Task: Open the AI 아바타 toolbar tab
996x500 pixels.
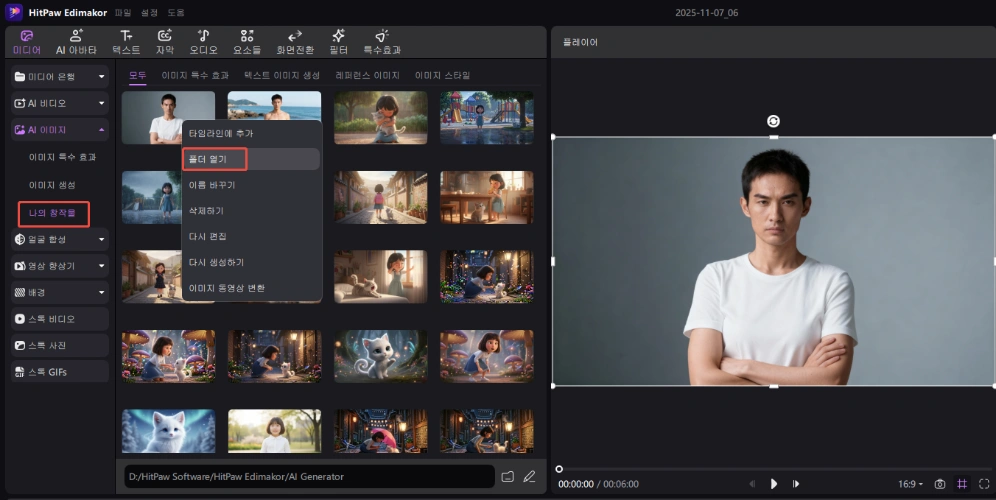Action: (75, 41)
